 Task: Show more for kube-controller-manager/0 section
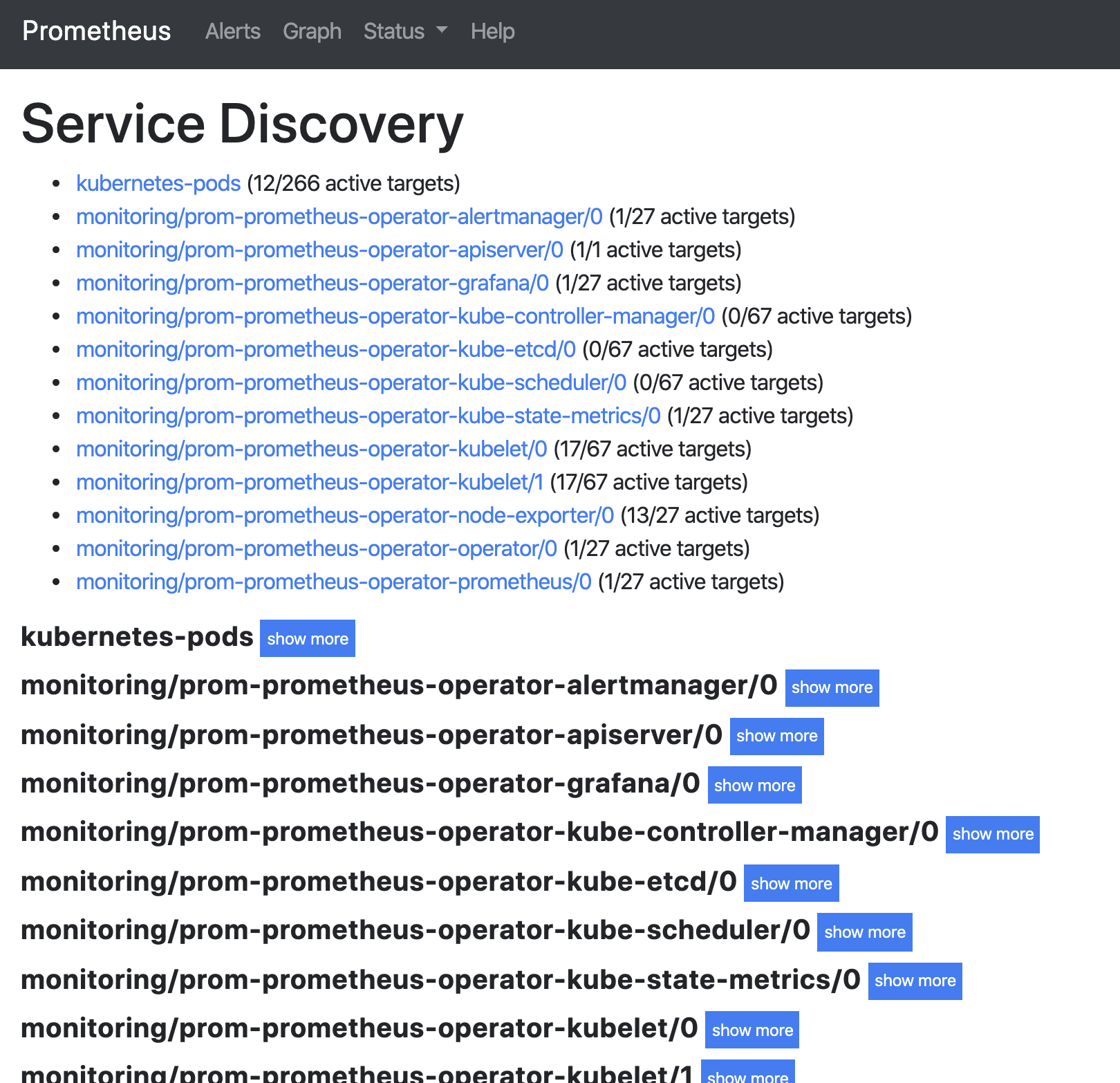[x=993, y=834]
